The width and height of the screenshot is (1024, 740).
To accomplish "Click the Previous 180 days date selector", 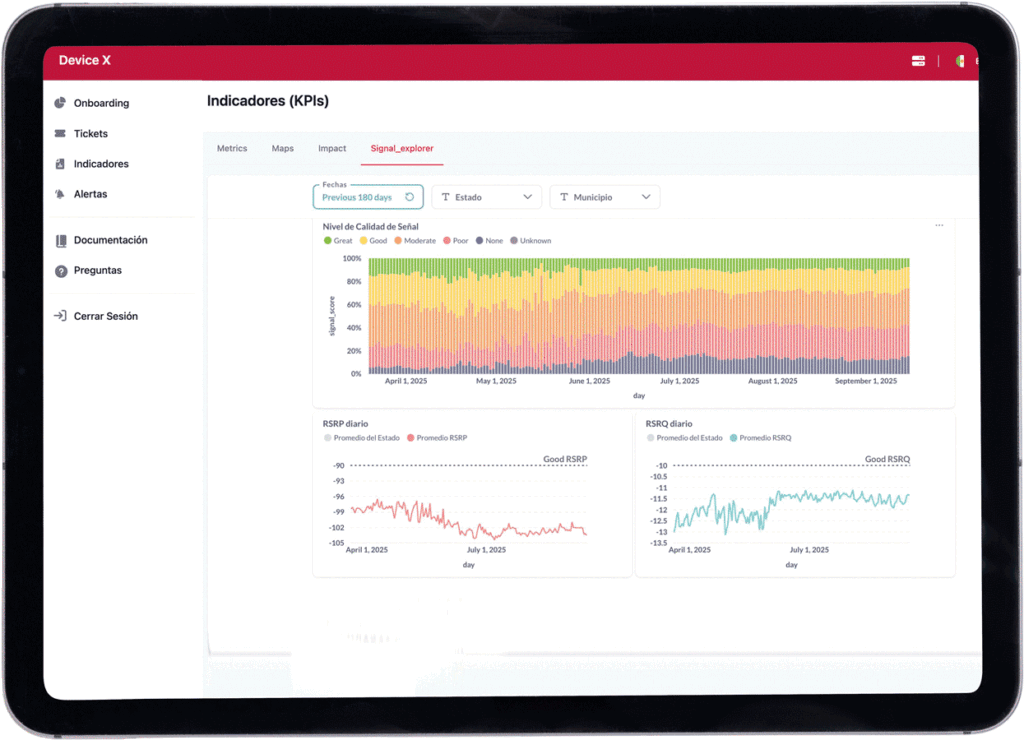I will 357,198.
